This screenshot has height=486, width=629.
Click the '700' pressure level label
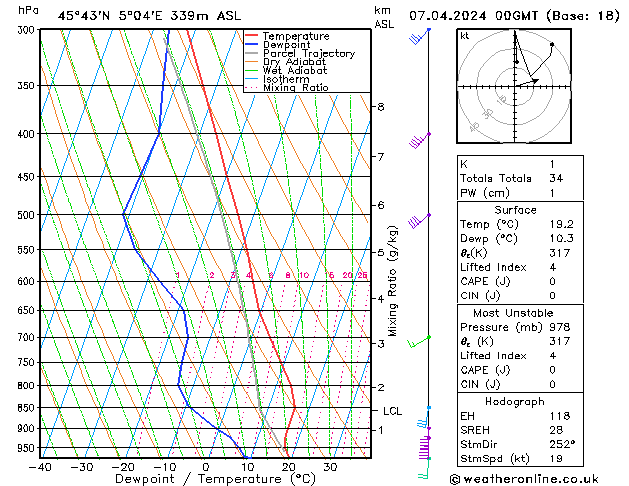[x=28, y=338]
